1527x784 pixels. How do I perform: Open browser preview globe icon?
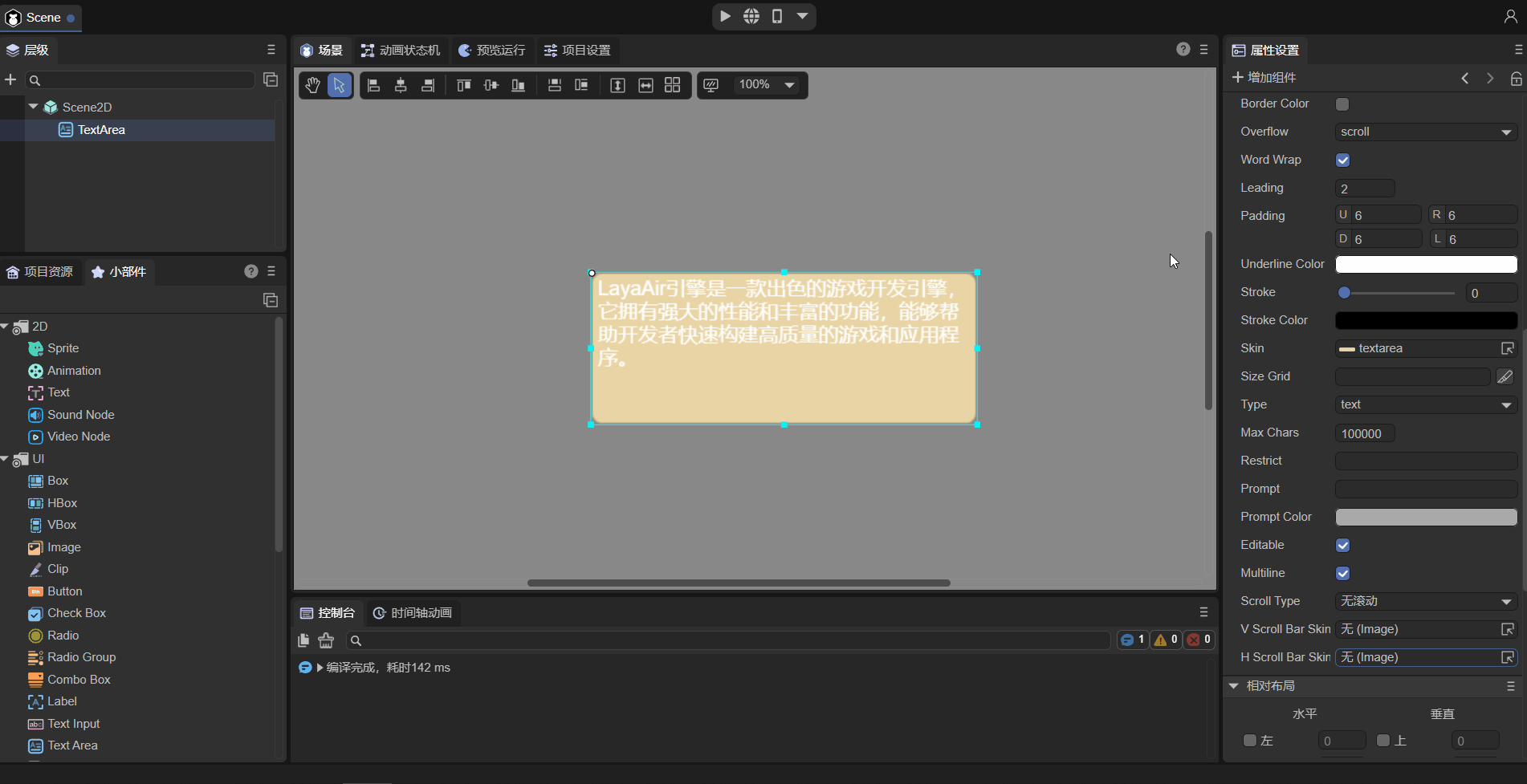[751, 16]
